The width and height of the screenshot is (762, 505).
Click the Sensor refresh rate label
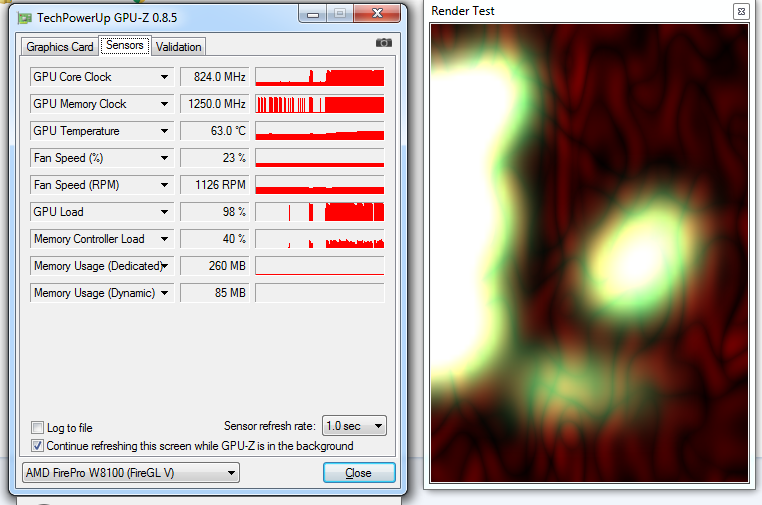click(x=270, y=426)
